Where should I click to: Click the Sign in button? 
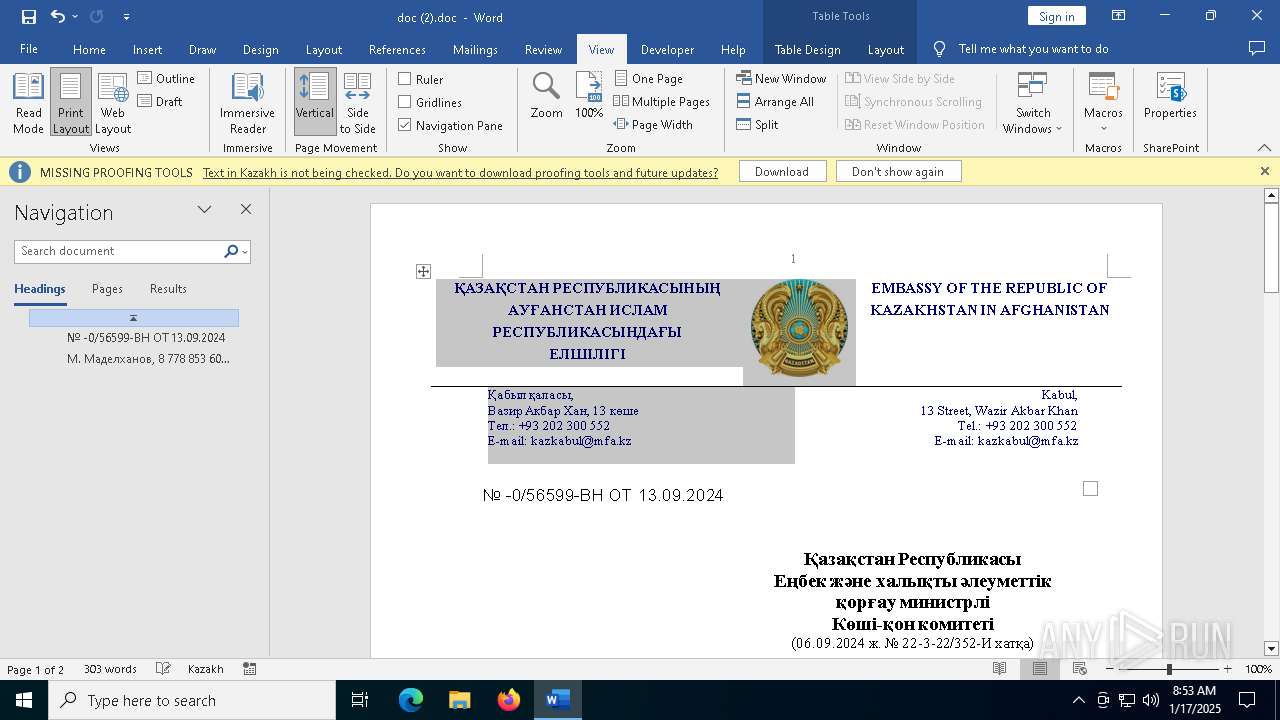click(1056, 16)
